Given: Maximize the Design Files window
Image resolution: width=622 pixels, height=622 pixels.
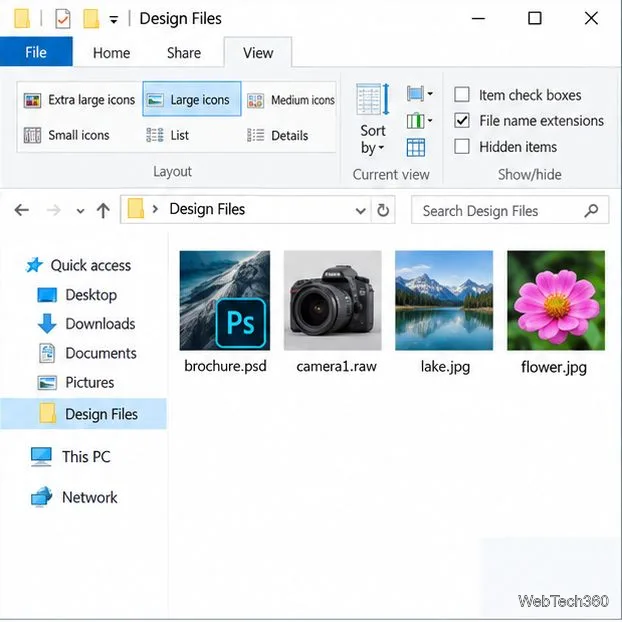Looking at the screenshot, I should coord(534,18).
